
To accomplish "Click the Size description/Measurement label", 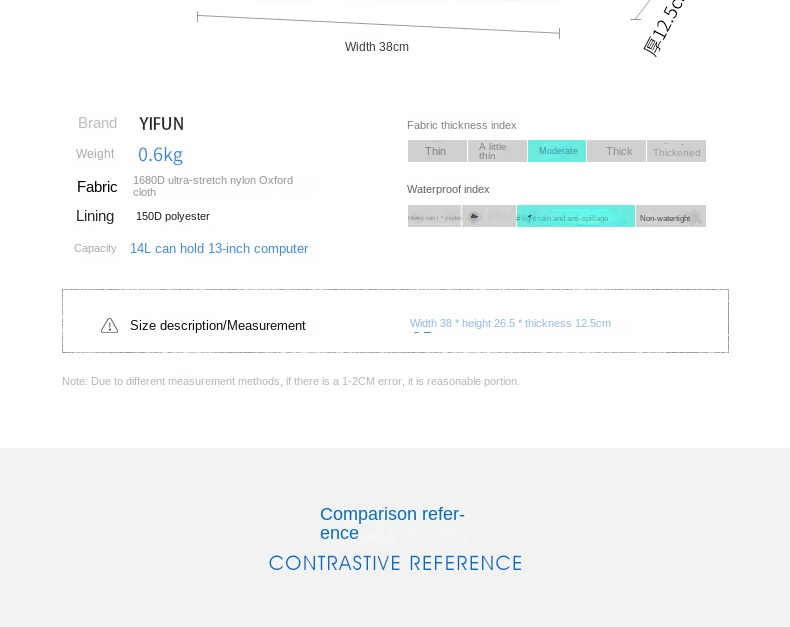I will coord(218,326).
